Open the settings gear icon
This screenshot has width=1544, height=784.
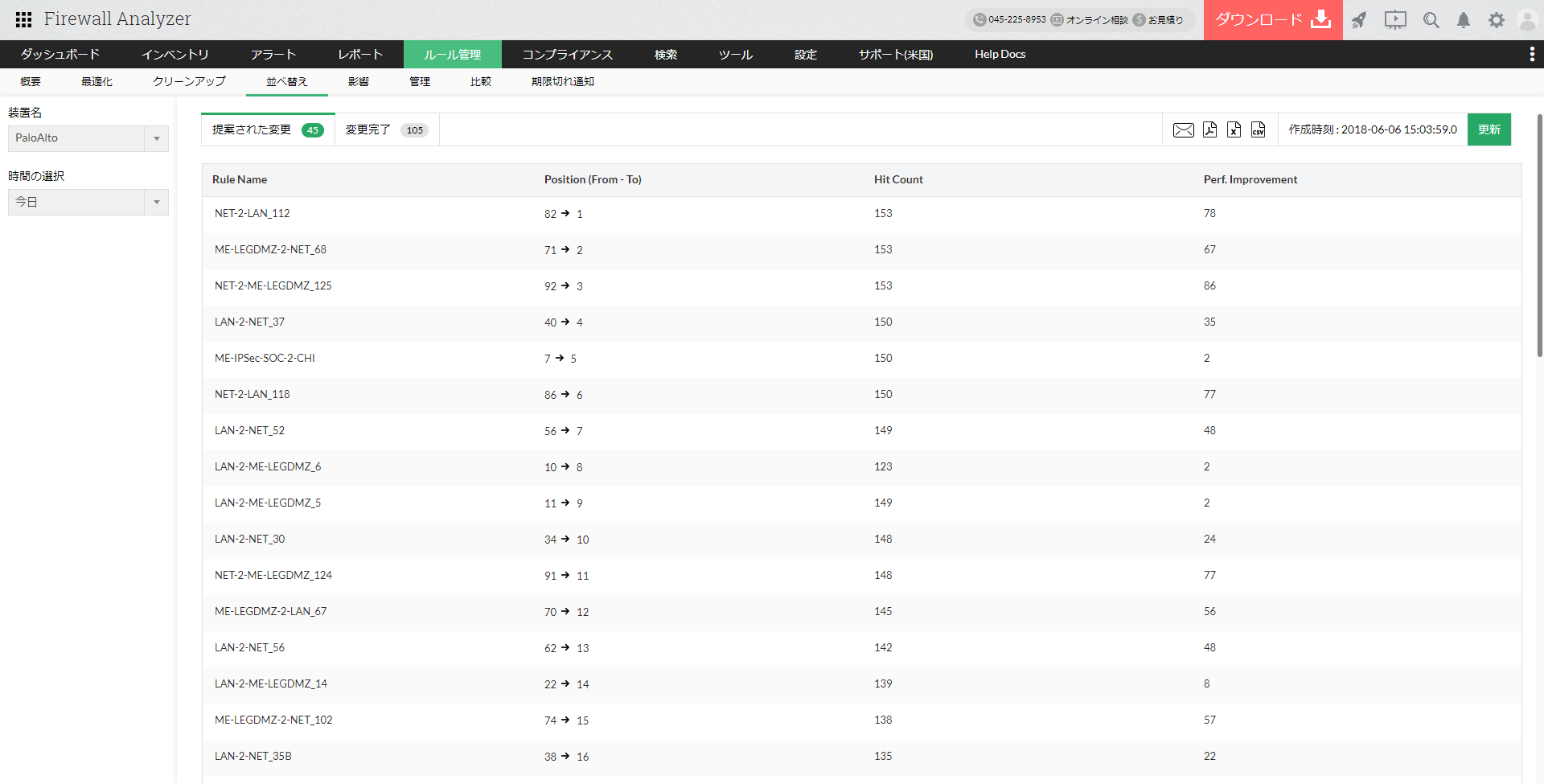[1497, 19]
